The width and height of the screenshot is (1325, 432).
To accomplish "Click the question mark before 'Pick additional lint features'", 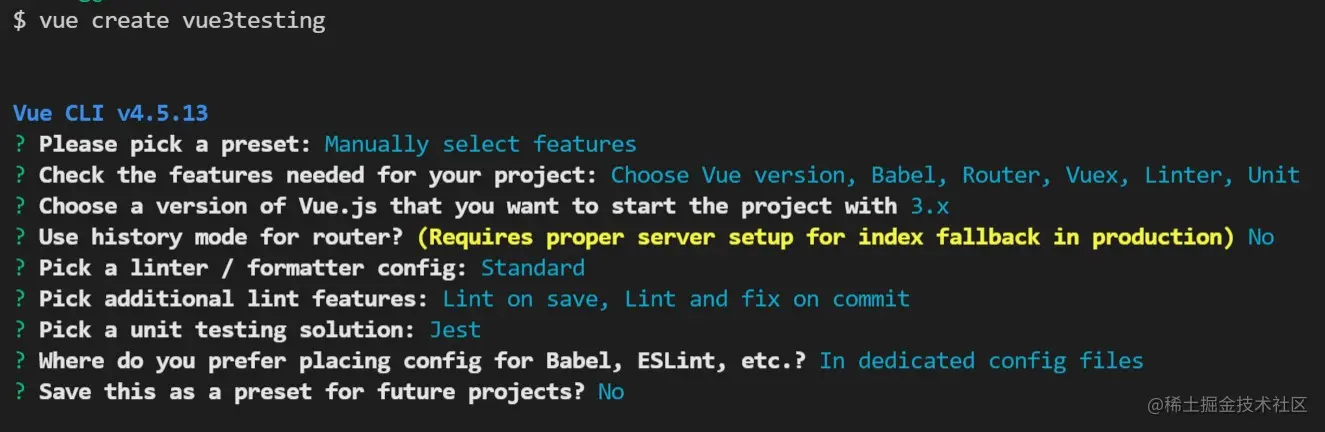I will 20,299.
